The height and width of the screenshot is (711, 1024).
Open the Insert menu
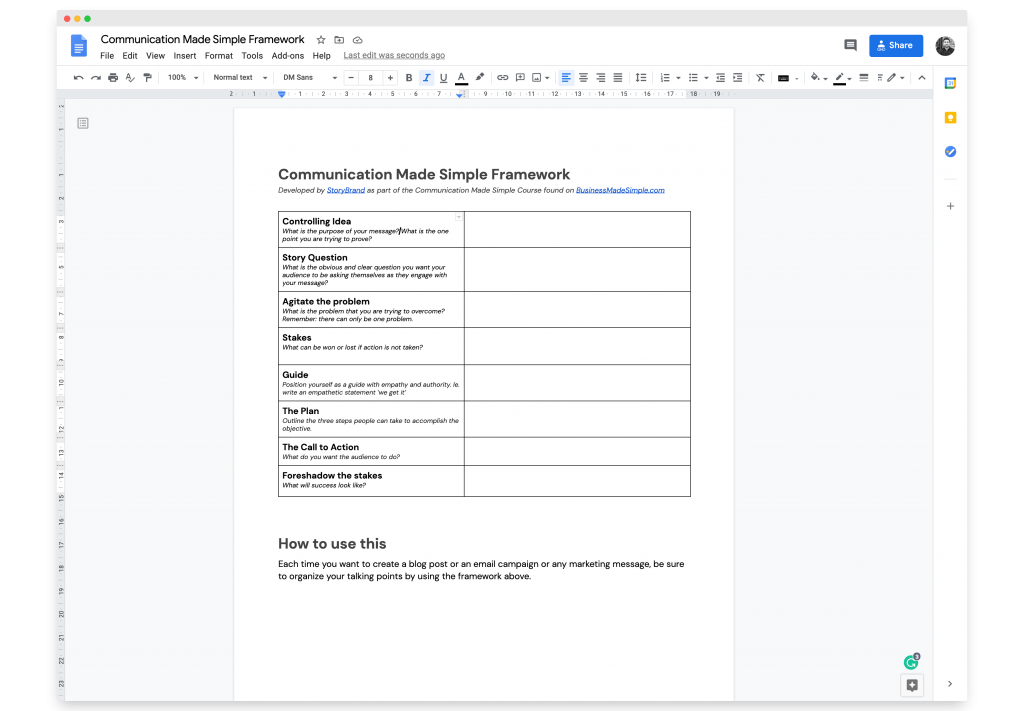[x=185, y=55]
